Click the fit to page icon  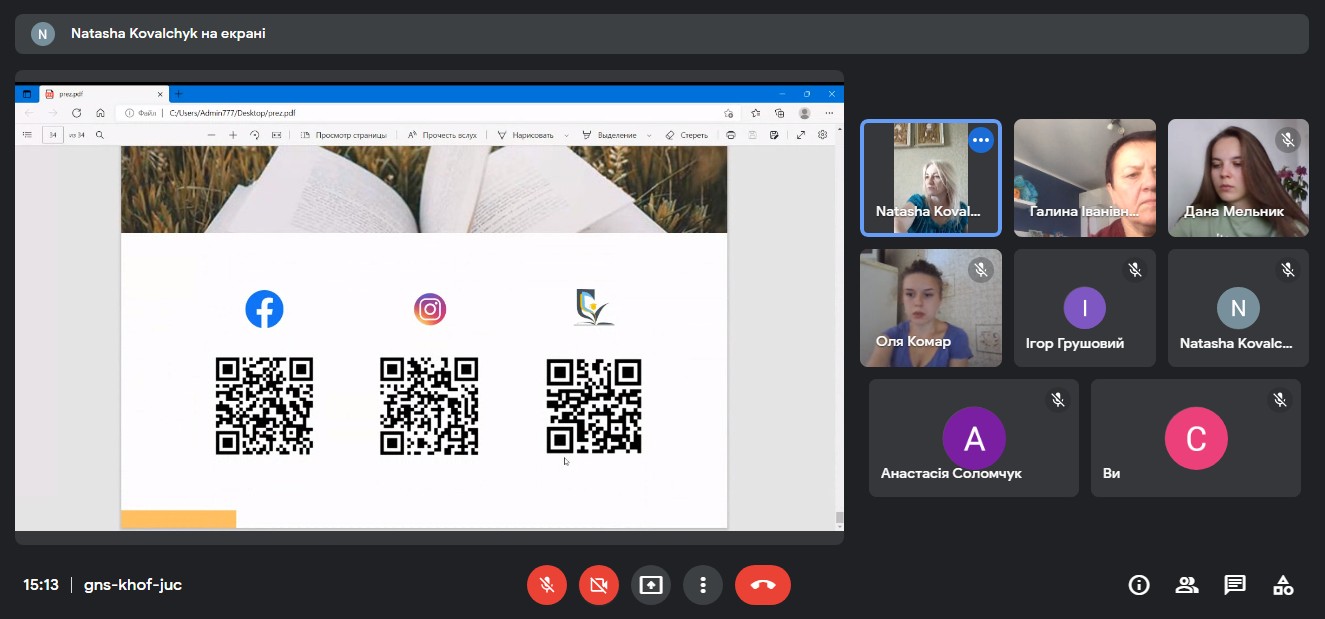coord(277,134)
